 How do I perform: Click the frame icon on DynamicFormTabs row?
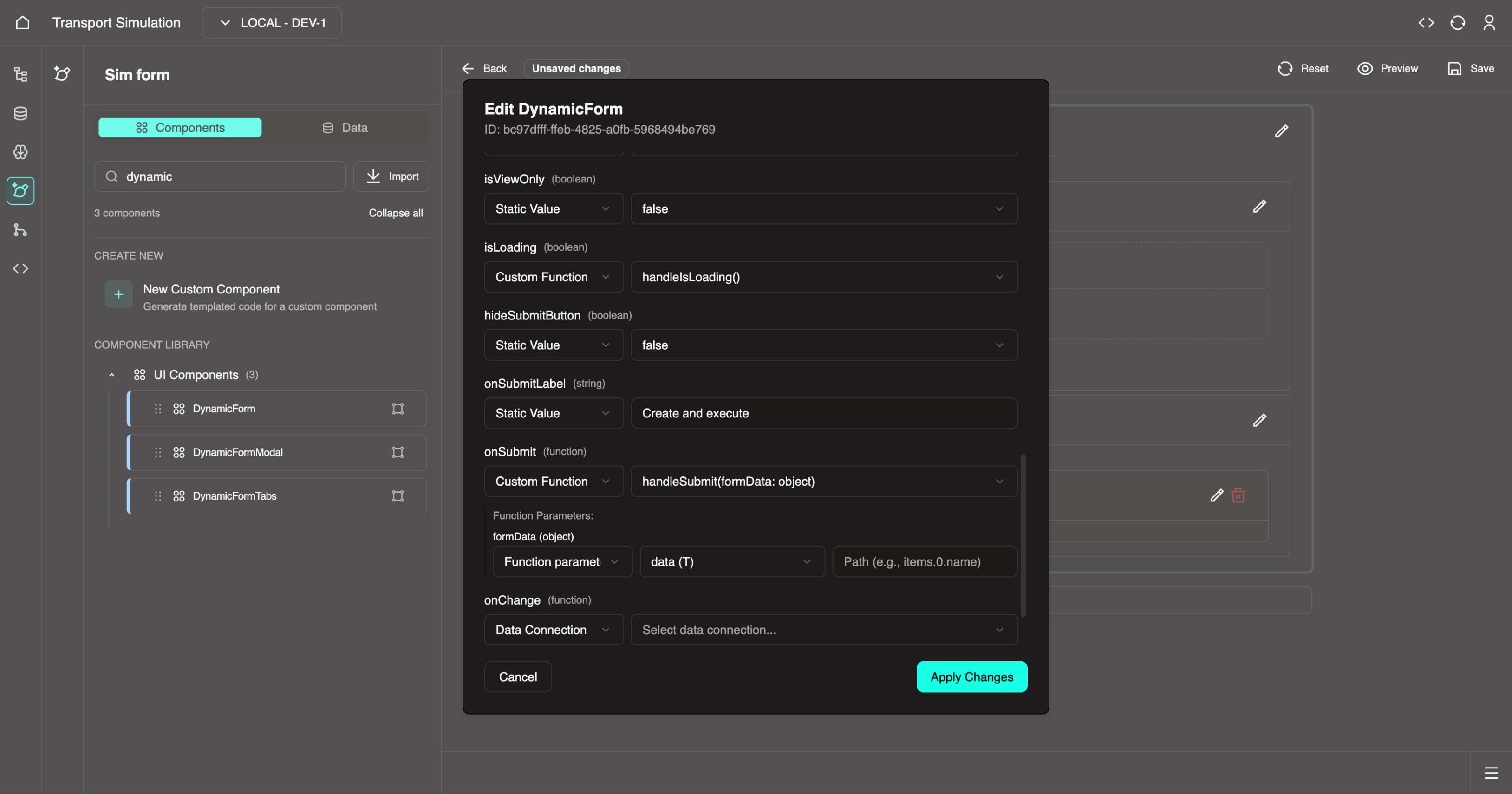pos(398,496)
